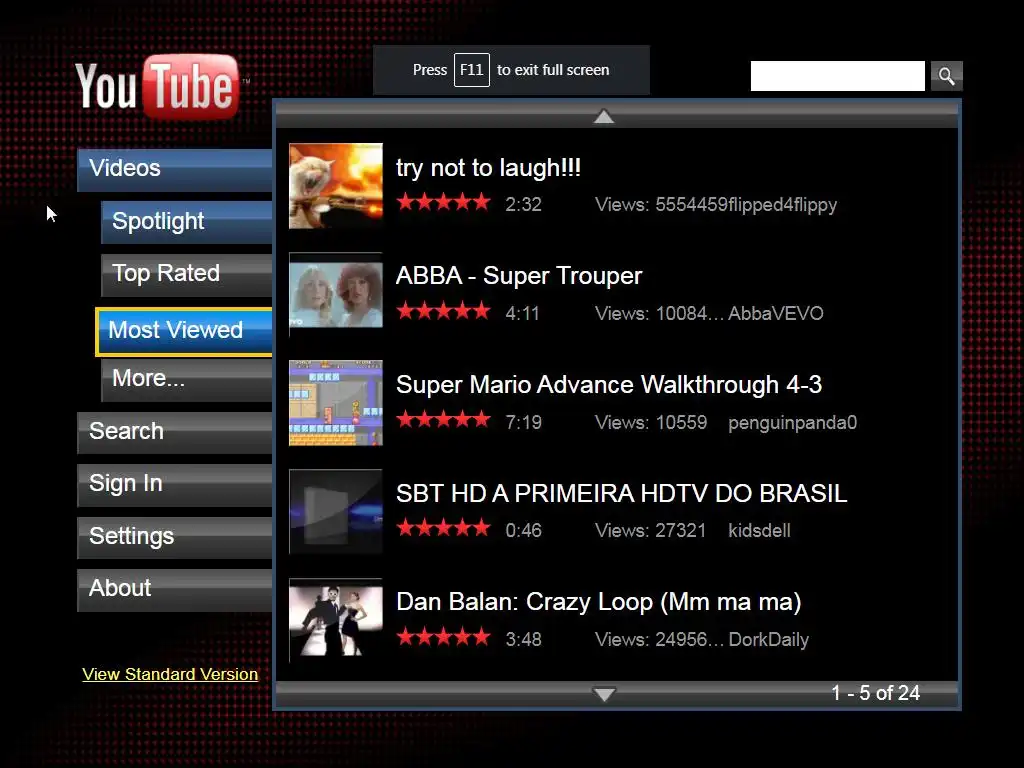Open the About menu item

tap(174, 590)
